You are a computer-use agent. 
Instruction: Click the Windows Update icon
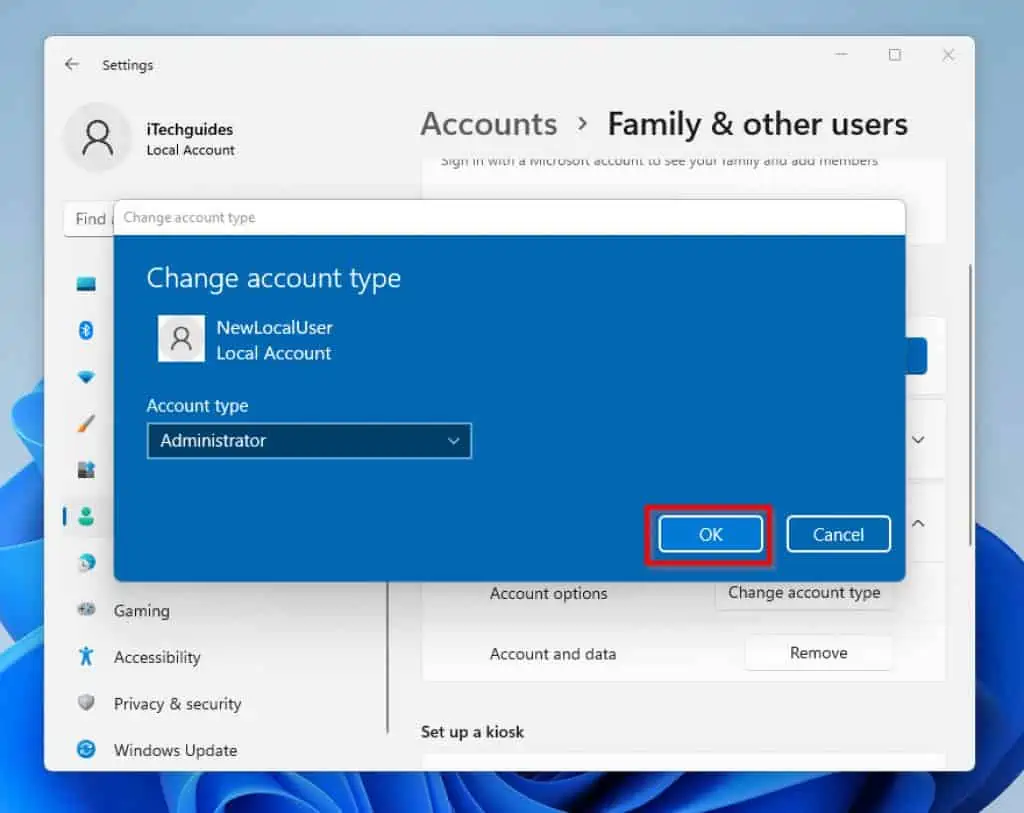tap(87, 750)
